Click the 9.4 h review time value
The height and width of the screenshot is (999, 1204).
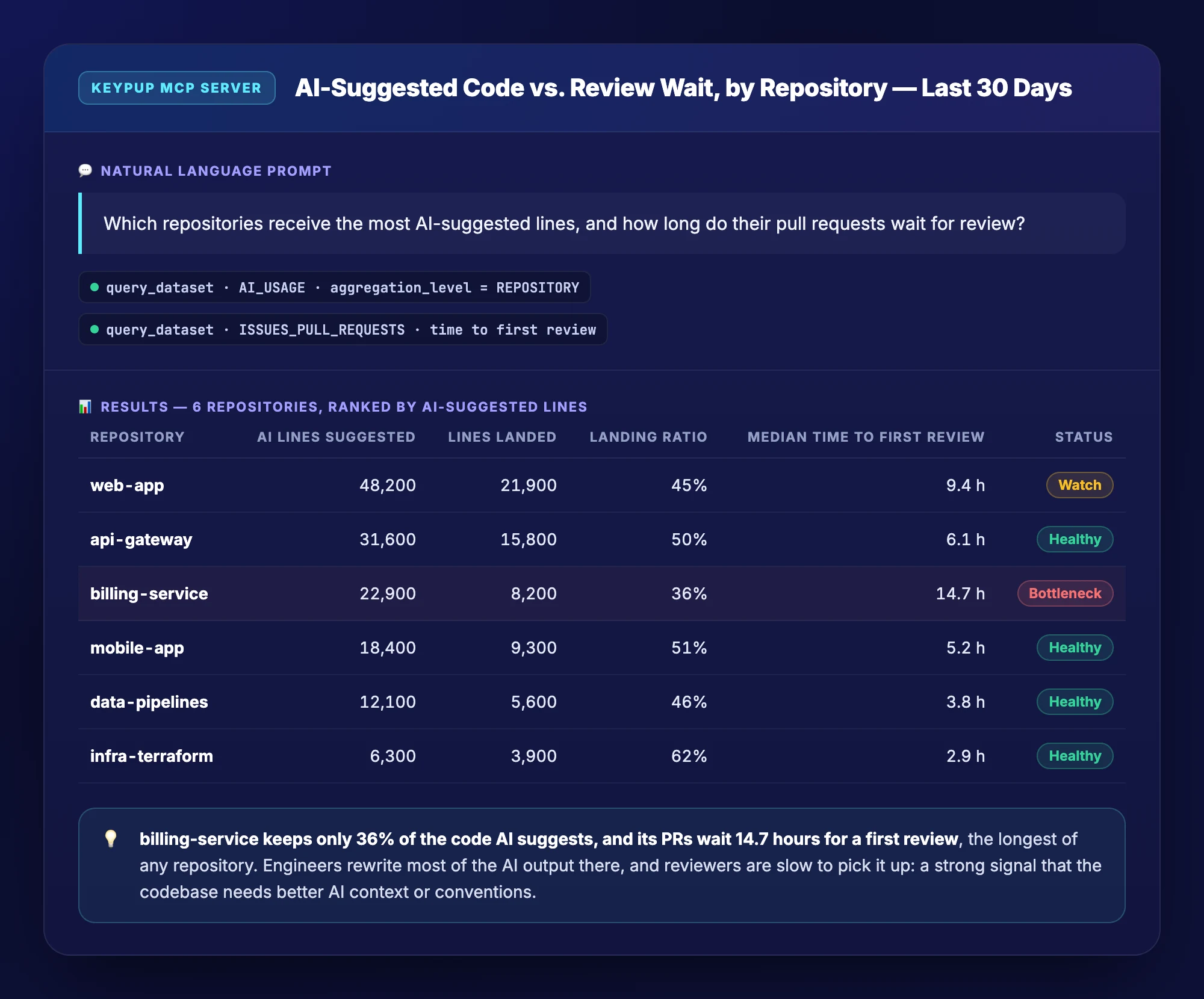pyautogui.click(x=966, y=485)
